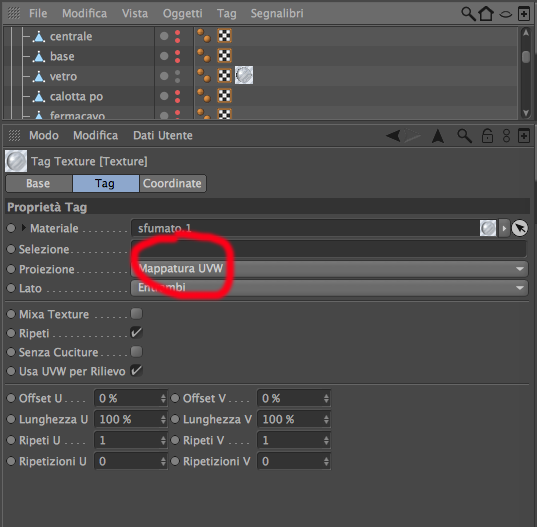537x527 pixels.
Task: Click the Tag Texture icon in the attribute header
Action: point(16,161)
